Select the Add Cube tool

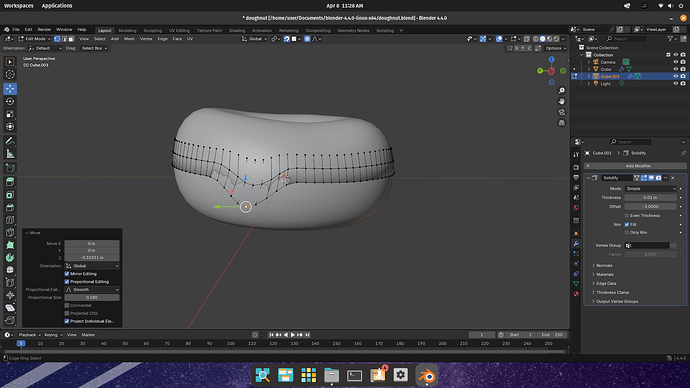[10, 168]
